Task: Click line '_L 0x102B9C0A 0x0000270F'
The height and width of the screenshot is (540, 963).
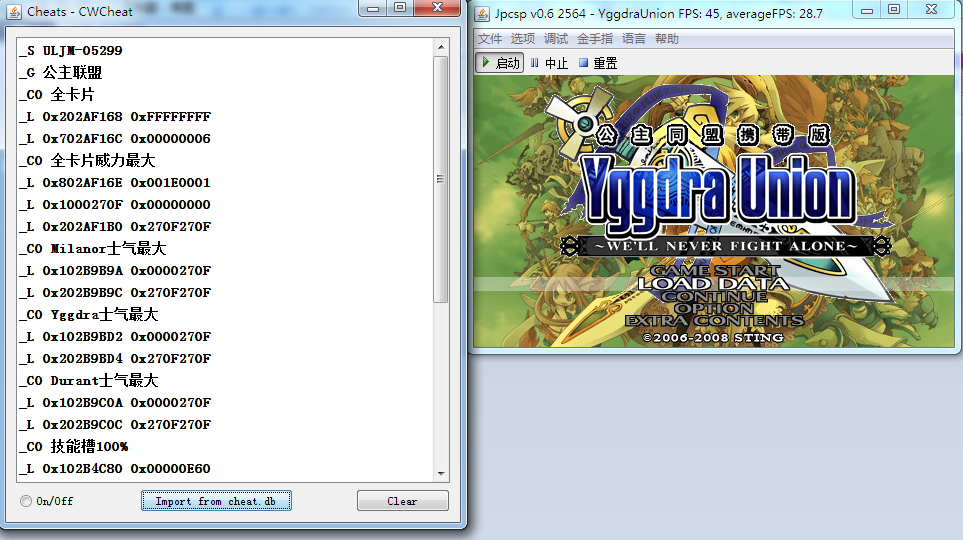Action: click(x=115, y=403)
